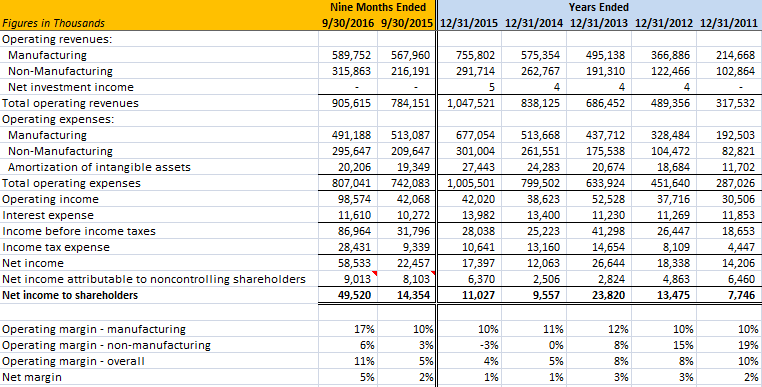The image size is (762, 387).
Task: Select net investment income value 5
Action: tap(492, 87)
